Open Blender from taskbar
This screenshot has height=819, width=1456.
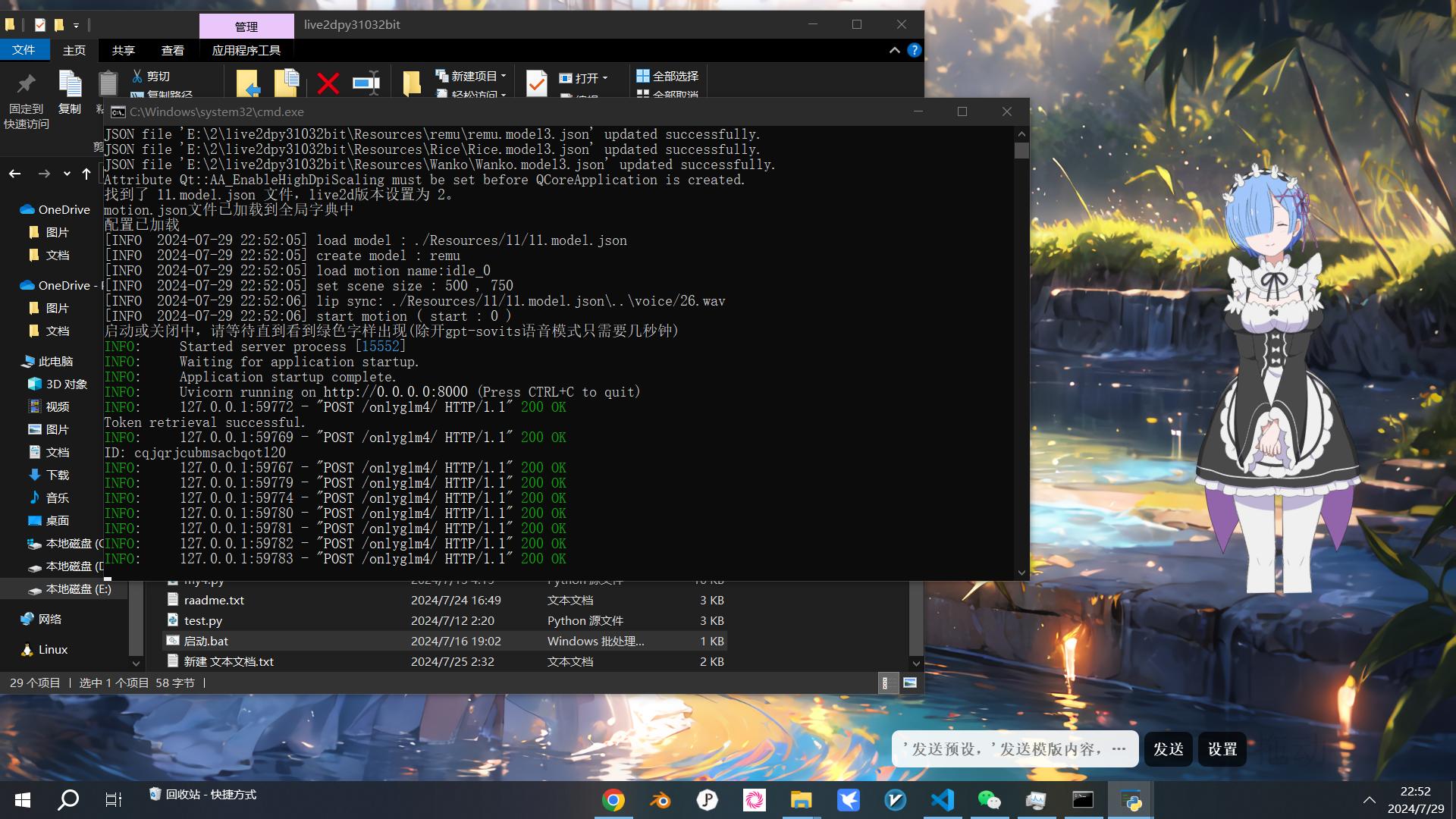(x=661, y=800)
